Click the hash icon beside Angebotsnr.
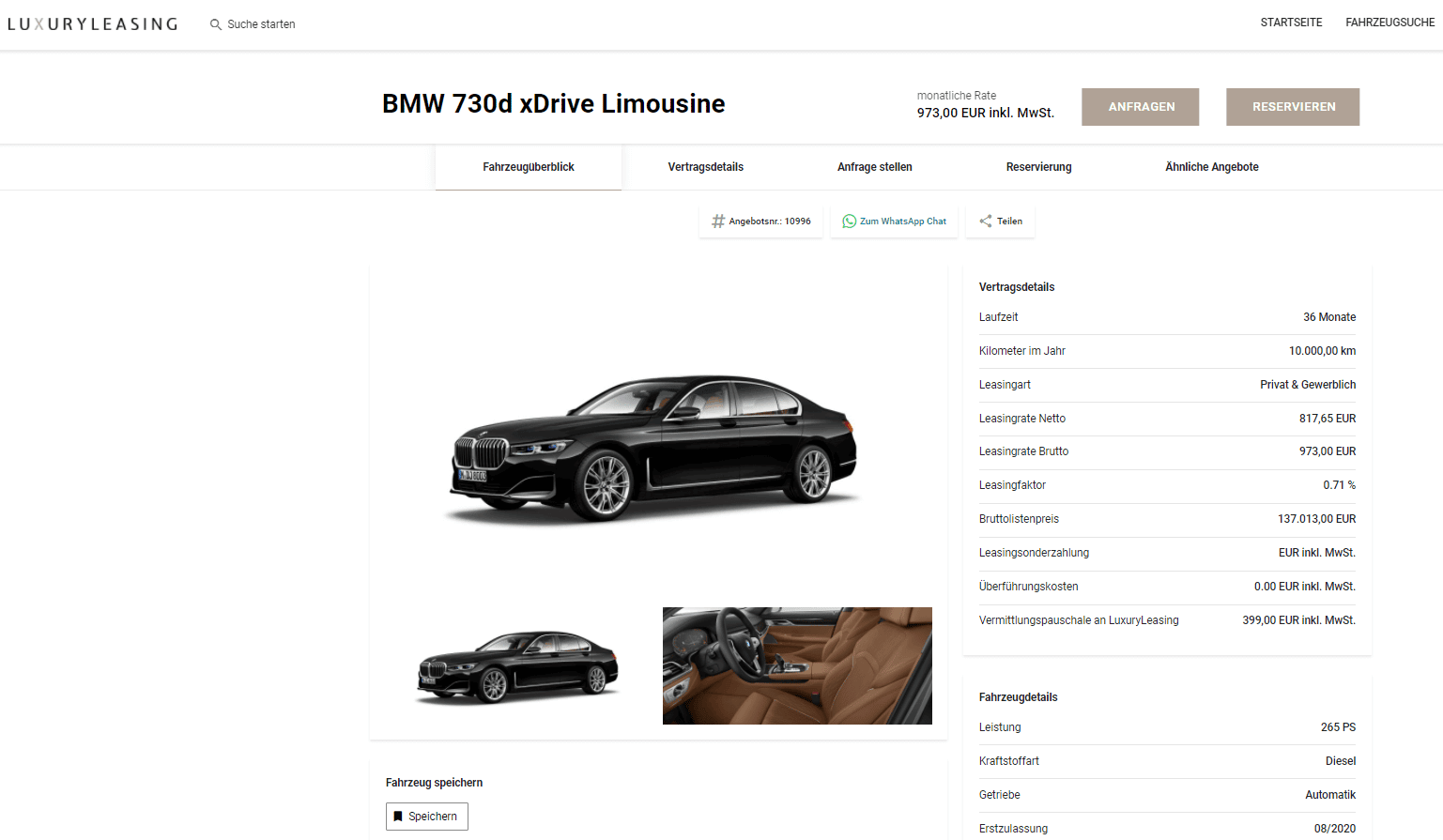Viewport: 1443px width, 840px height. [x=718, y=221]
